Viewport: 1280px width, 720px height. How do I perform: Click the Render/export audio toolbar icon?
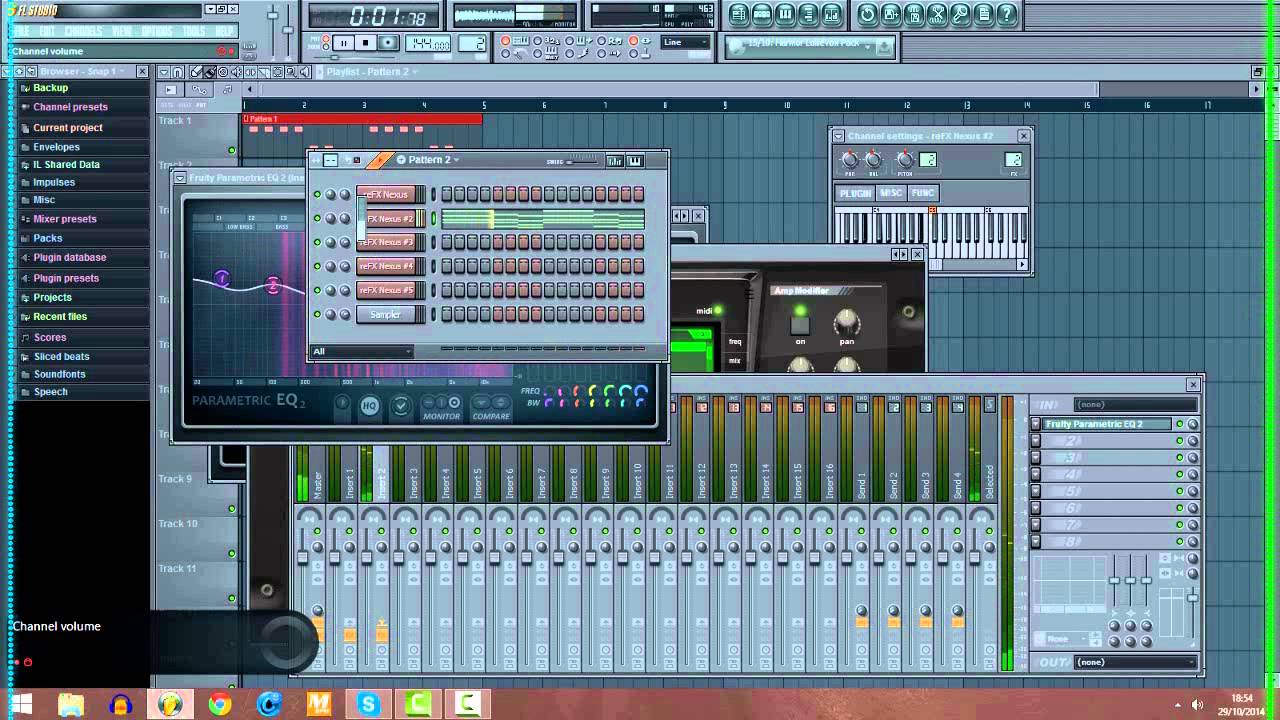(x=913, y=14)
